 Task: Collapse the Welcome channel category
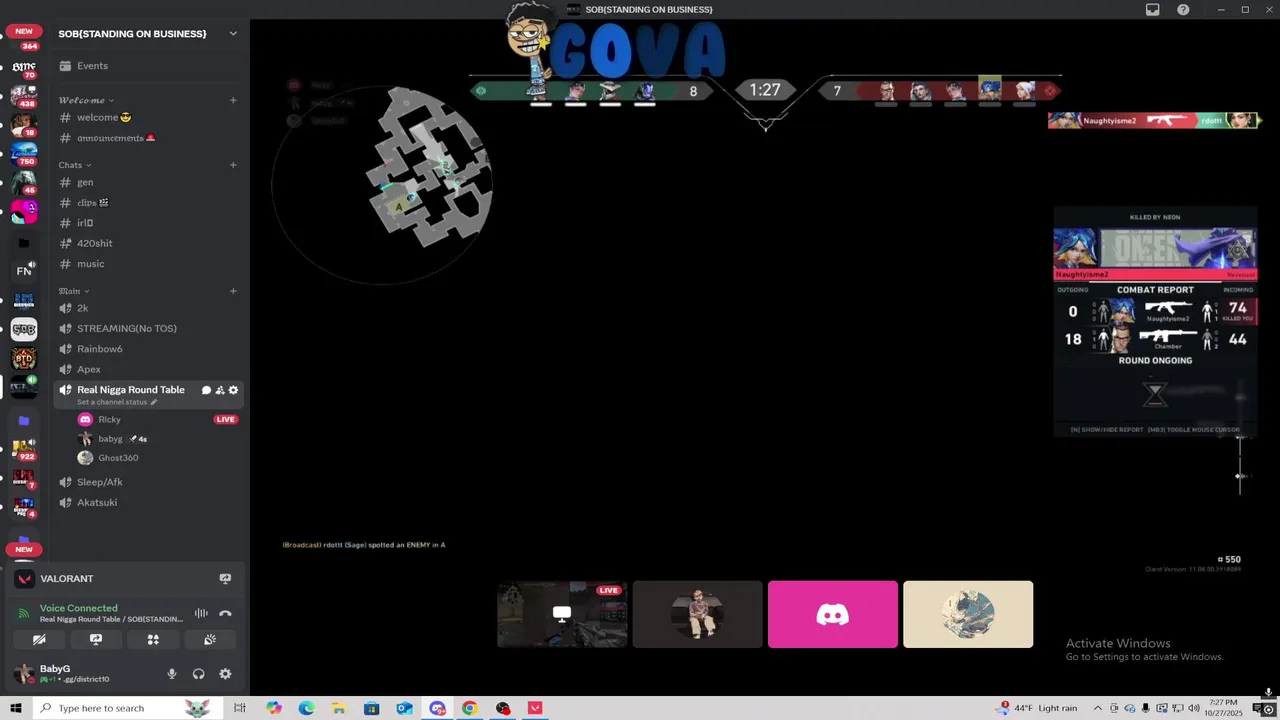click(x=85, y=100)
